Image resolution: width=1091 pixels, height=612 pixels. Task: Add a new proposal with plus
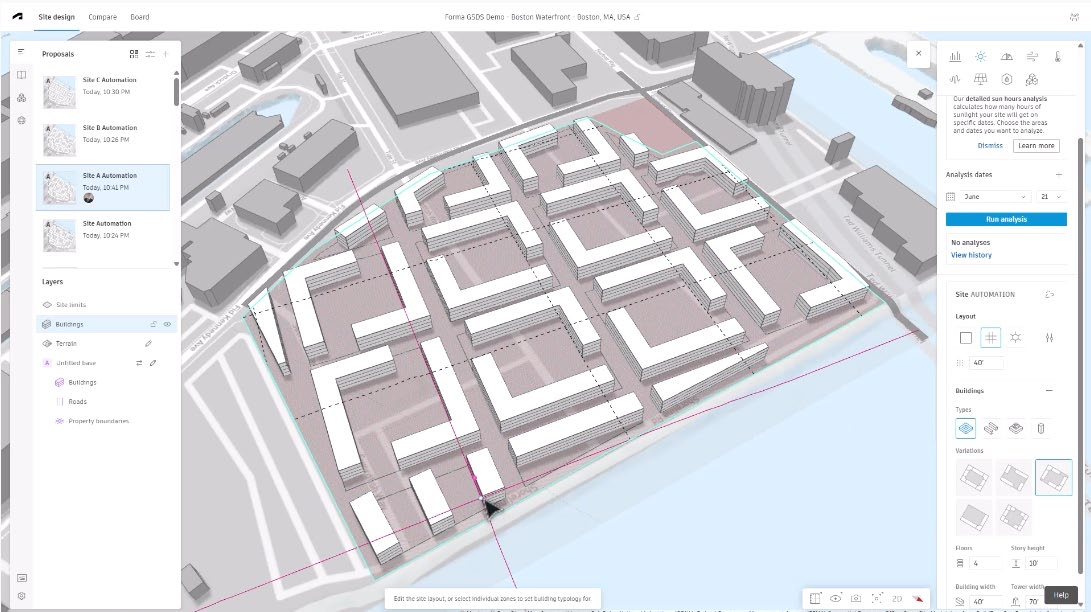[x=166, y=54]
